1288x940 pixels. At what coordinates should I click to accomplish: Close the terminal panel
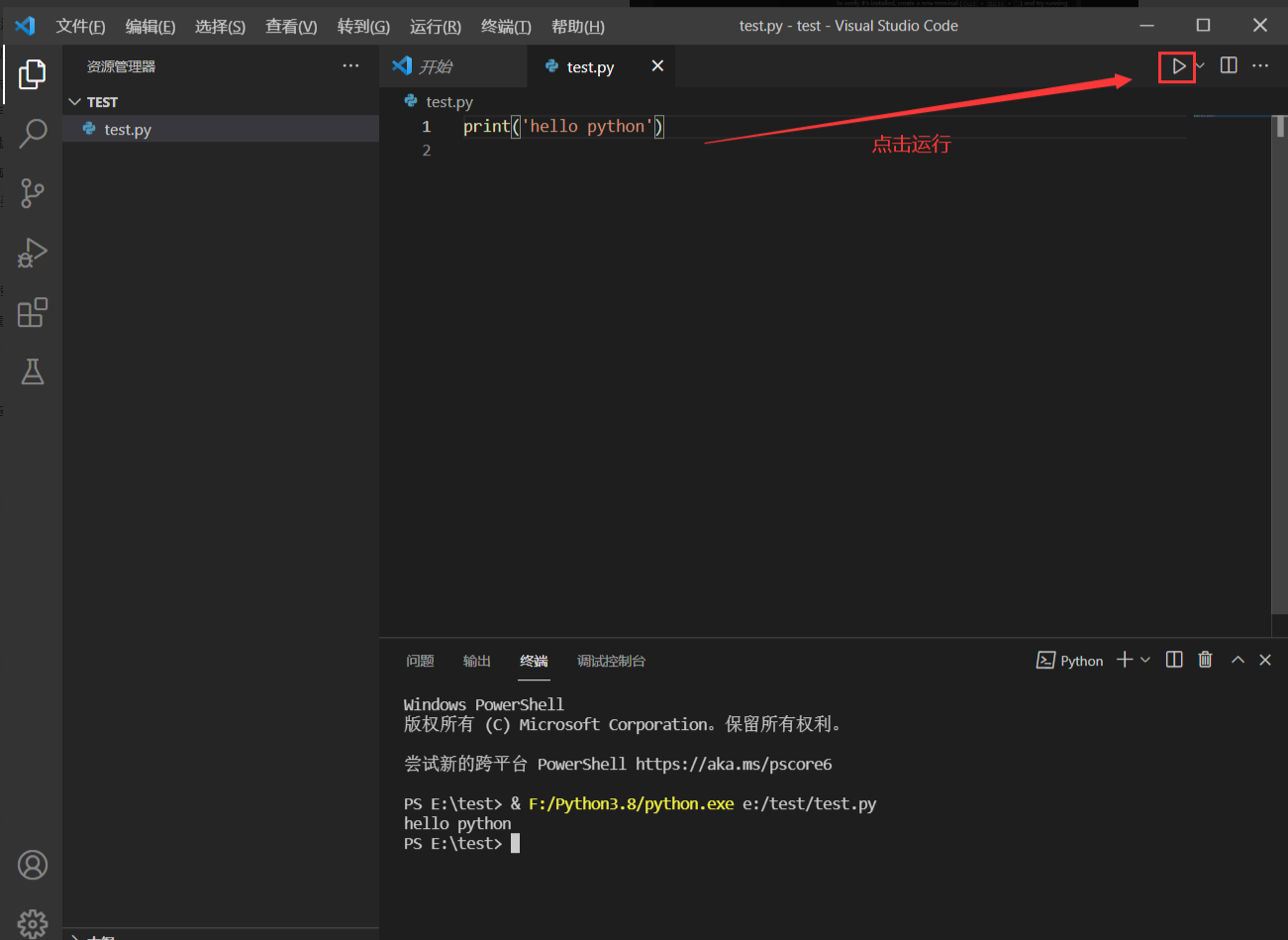click(x=1265, y=660)
